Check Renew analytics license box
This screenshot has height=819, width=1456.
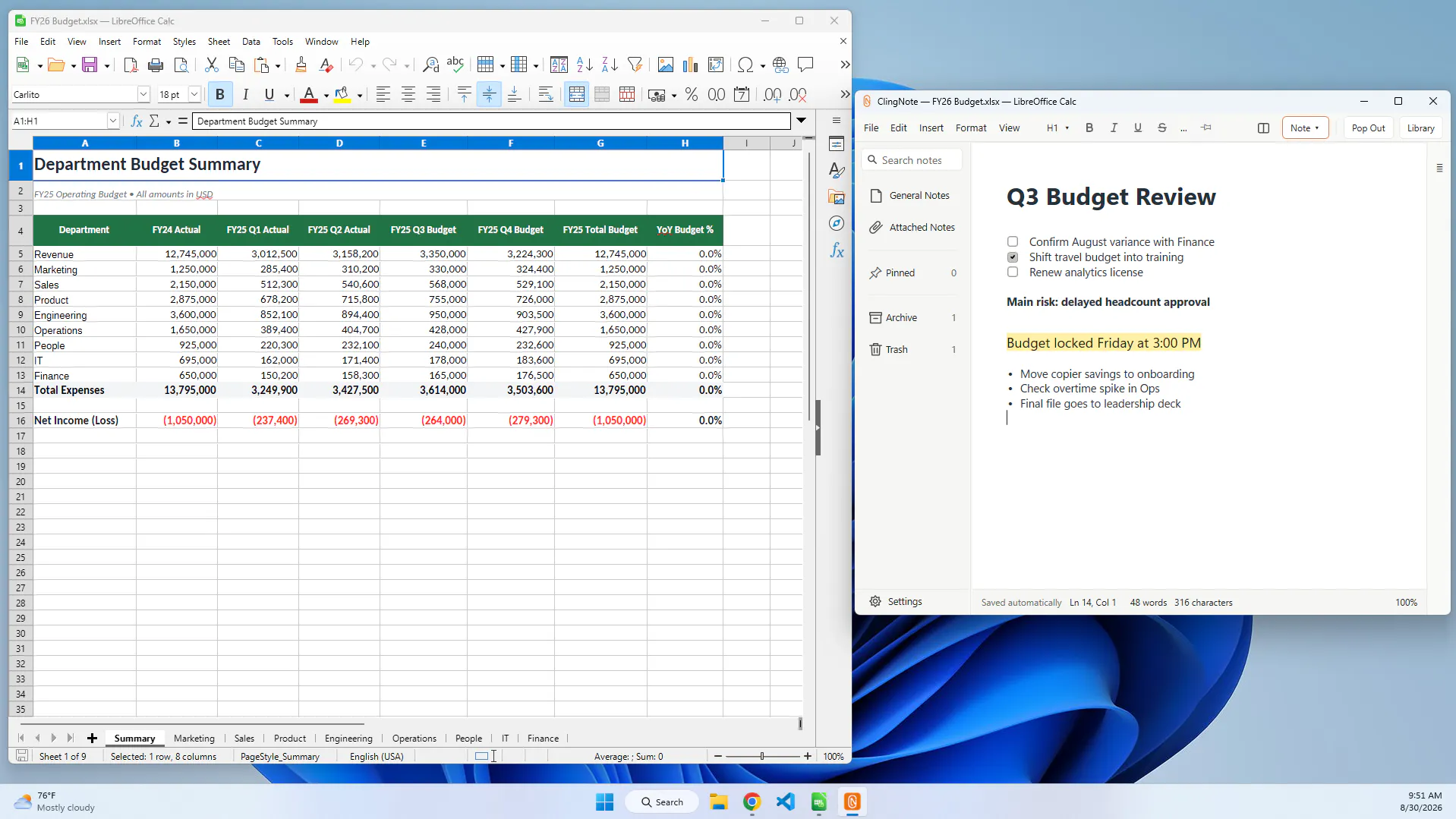click(1013, 272)
